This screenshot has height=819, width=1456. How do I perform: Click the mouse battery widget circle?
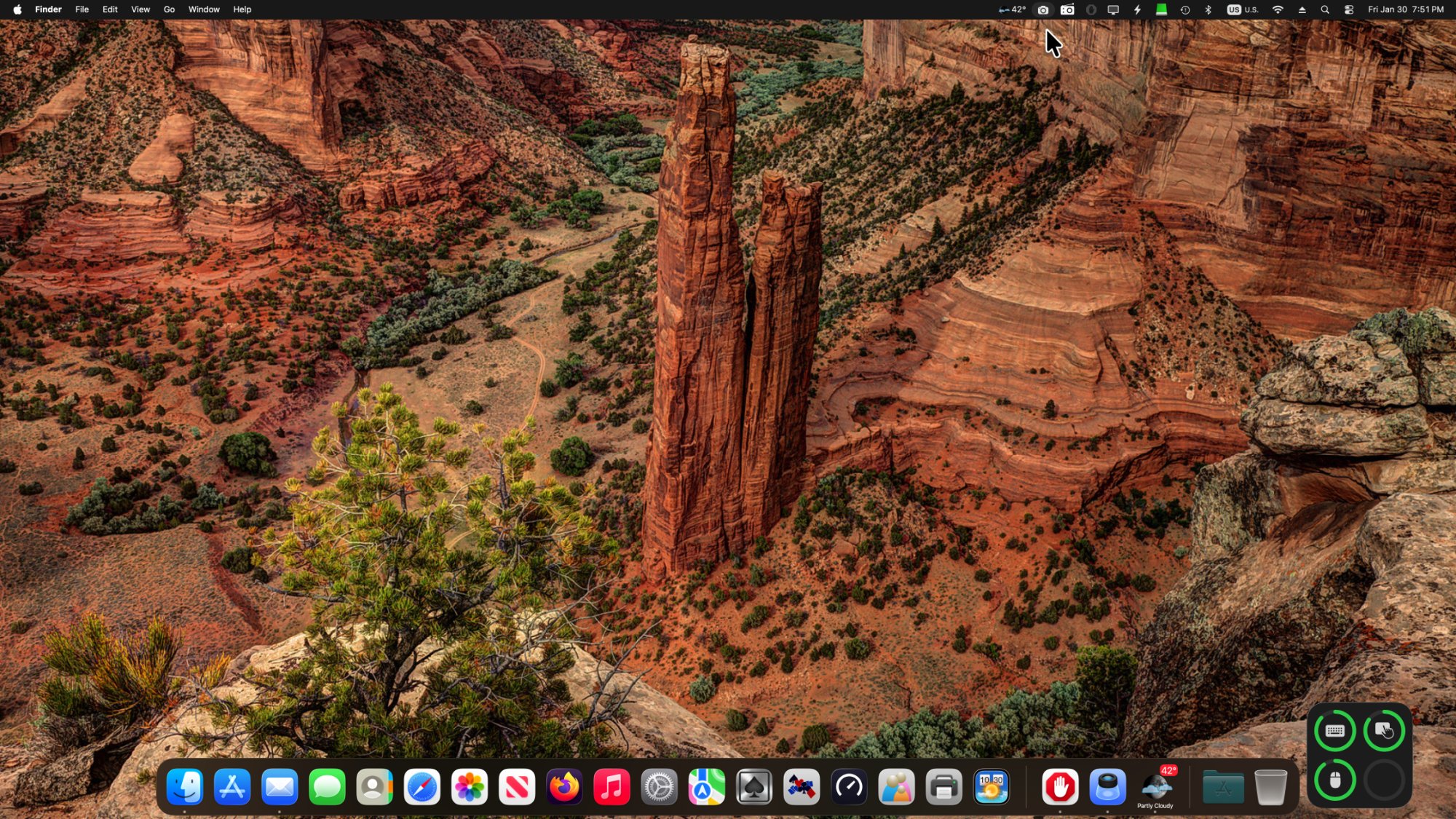[x=1334, y=780]
